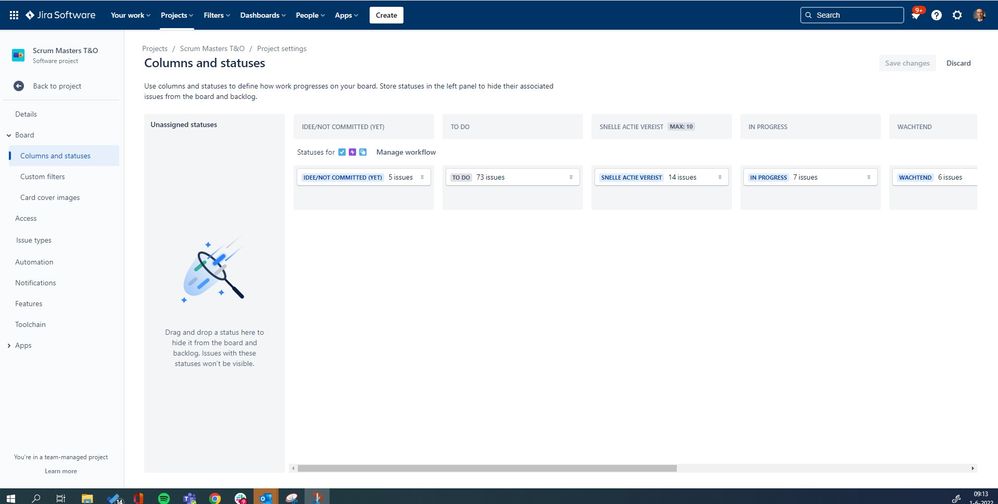Click the TO DO column header

click(x=512, y=127)
